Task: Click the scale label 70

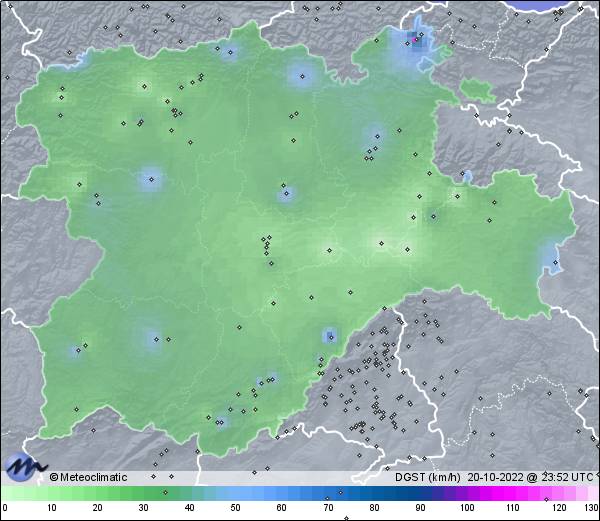Action: [328, 508]
